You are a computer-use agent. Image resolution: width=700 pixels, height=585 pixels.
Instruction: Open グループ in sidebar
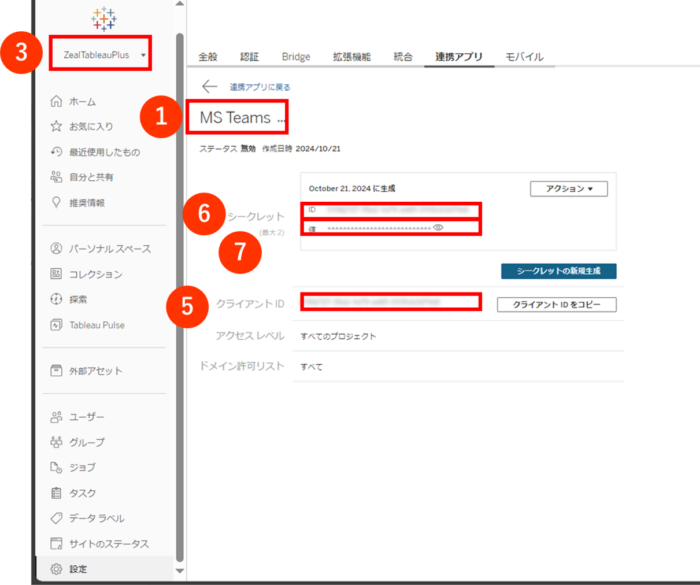87,443
